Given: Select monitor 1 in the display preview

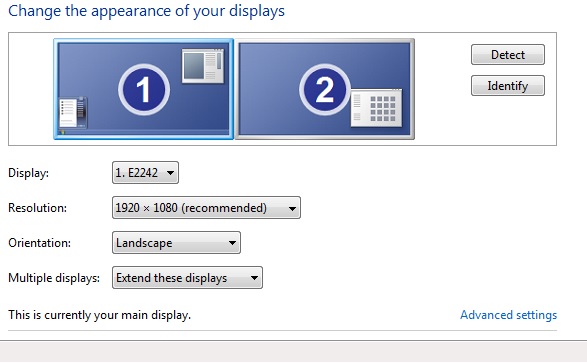Looking at the screenshot, I should 144,89.
